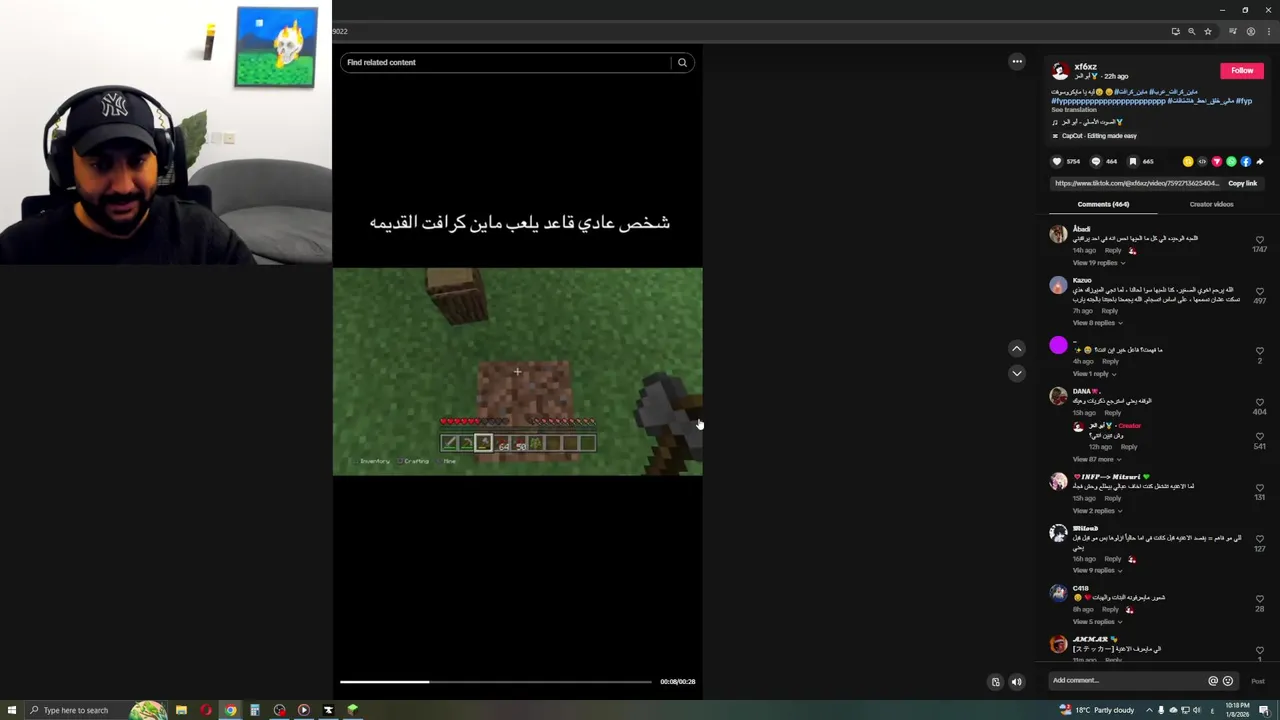Like the video with the heart icon
The width and height of the screenshot is (1280, 720).
[1057, 161]
